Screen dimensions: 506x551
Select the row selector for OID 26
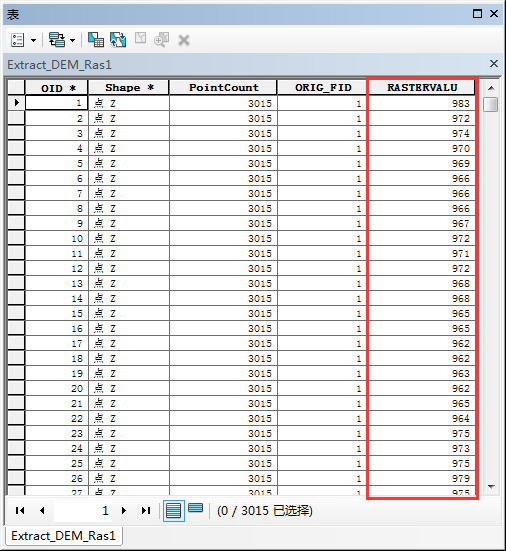click(16, 478)
